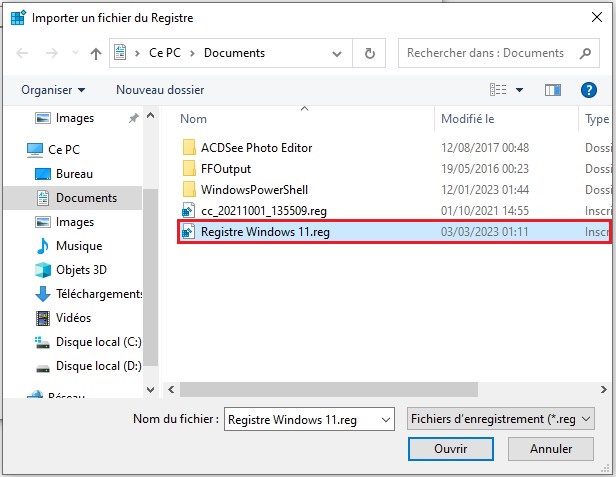Click the horizontal scrollbar thumb

[x=329, y=390]
